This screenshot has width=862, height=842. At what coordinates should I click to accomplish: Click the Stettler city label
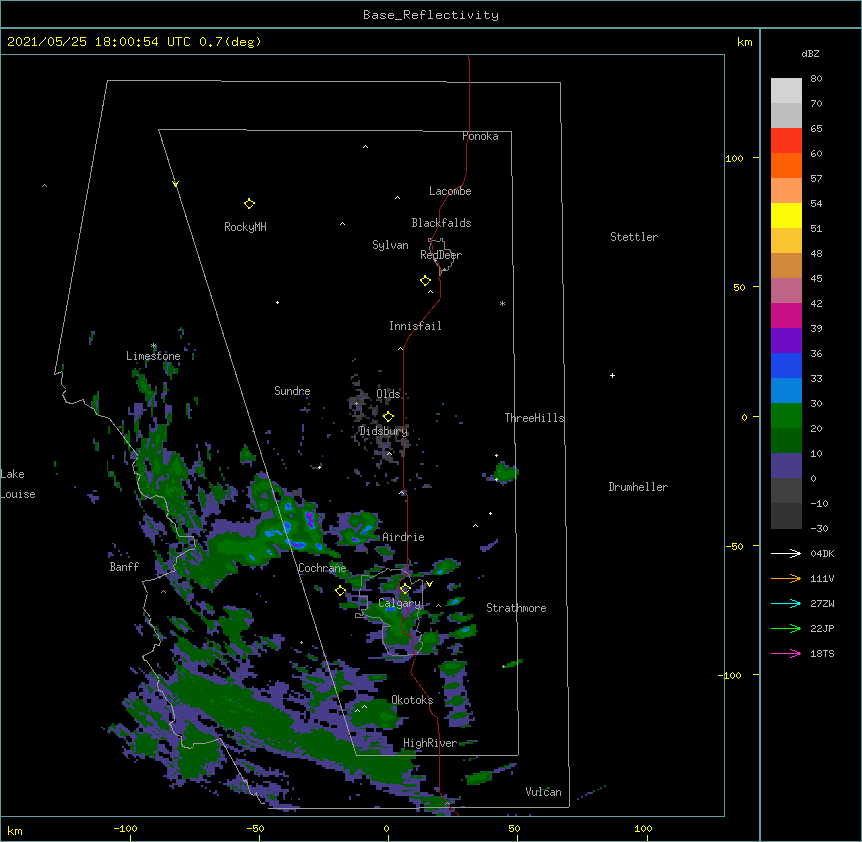click(x=634, y=237)
